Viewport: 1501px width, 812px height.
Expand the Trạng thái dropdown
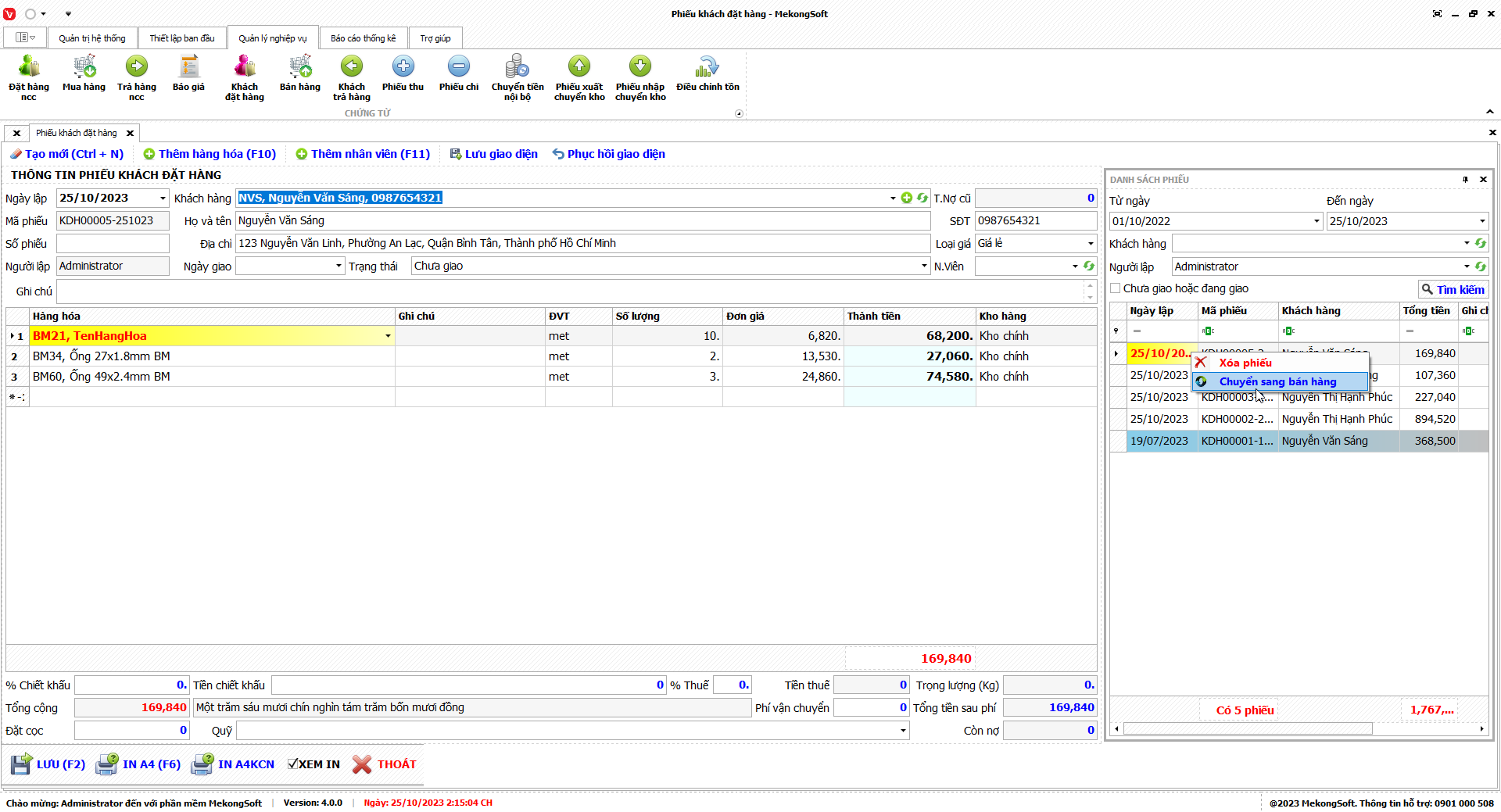tap(924, 266)
